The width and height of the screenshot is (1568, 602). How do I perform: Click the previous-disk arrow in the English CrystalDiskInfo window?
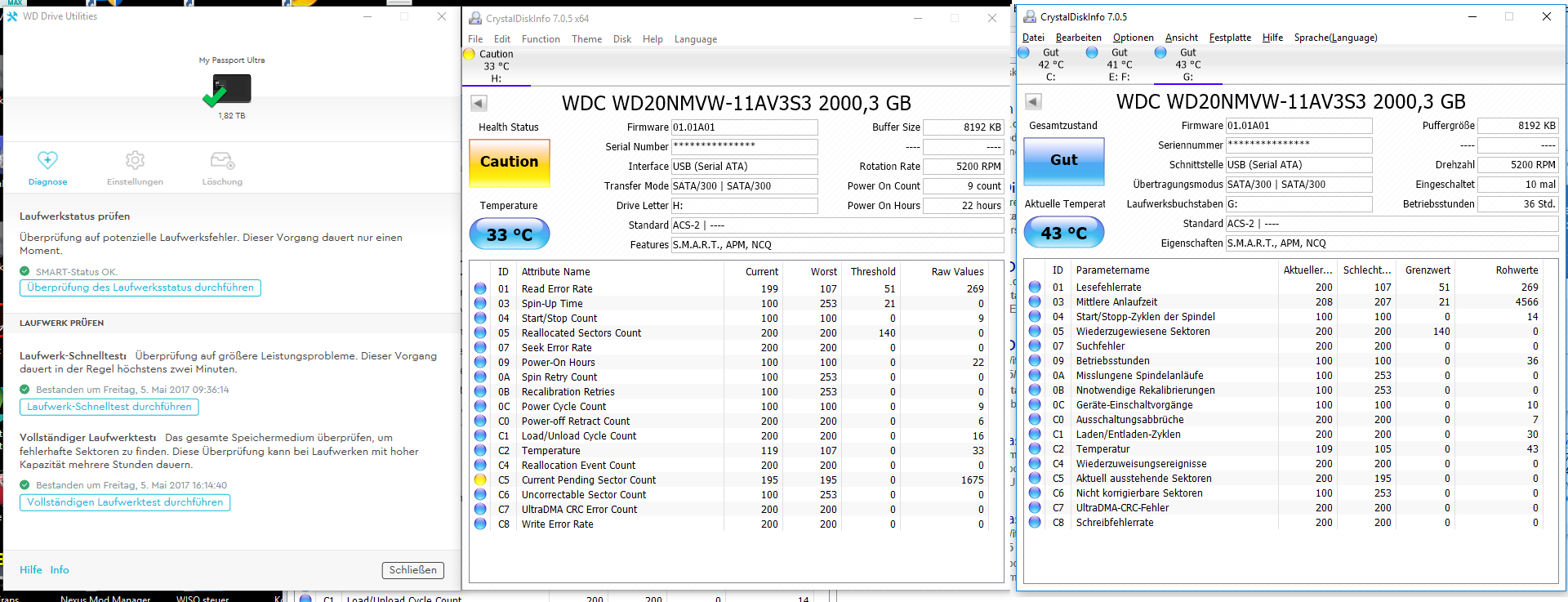click(x=479, y=103)
